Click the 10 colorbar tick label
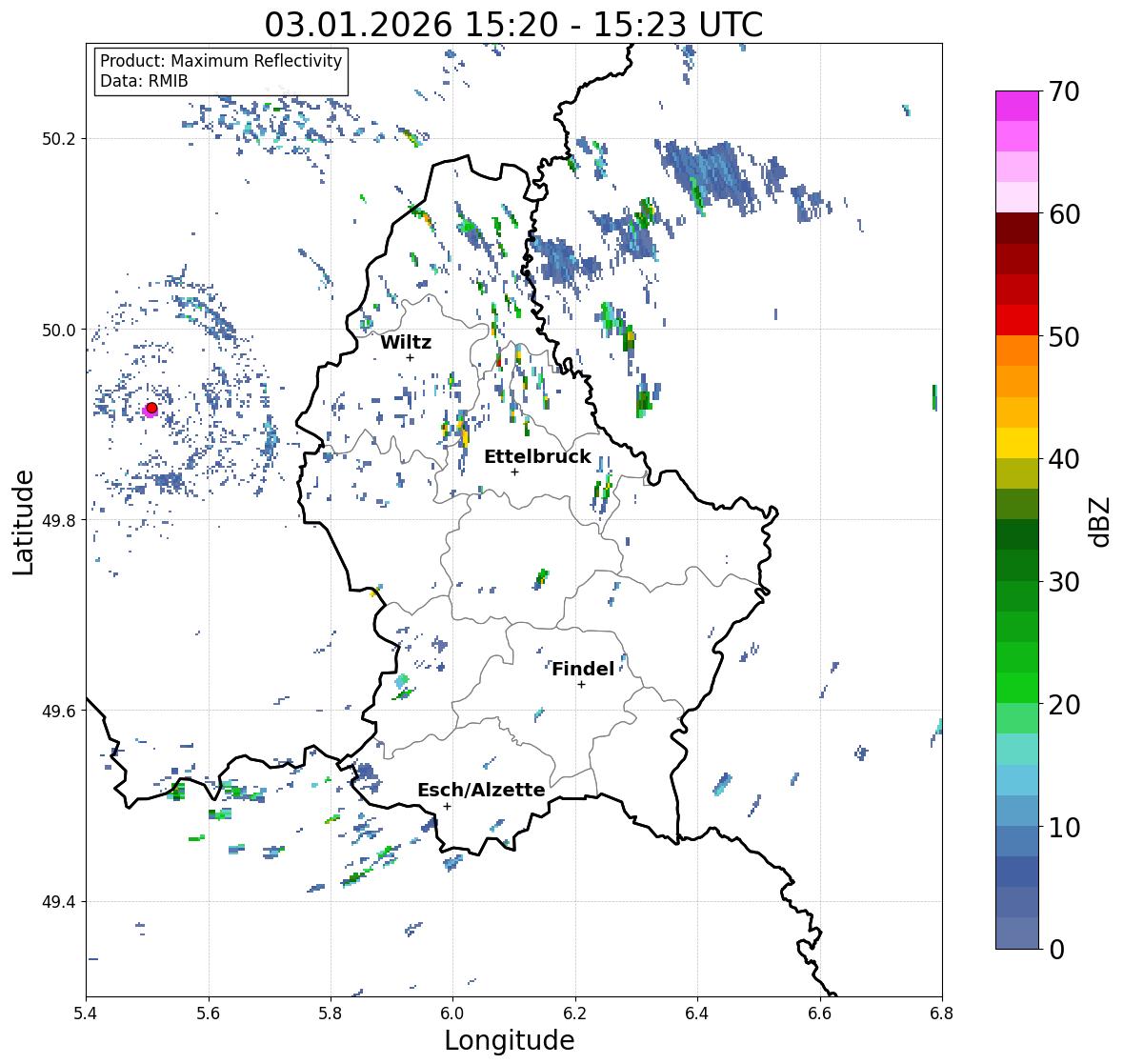Viewport: 1123px width, 1064px height. pyautogui.click(x=1064, y=827)
